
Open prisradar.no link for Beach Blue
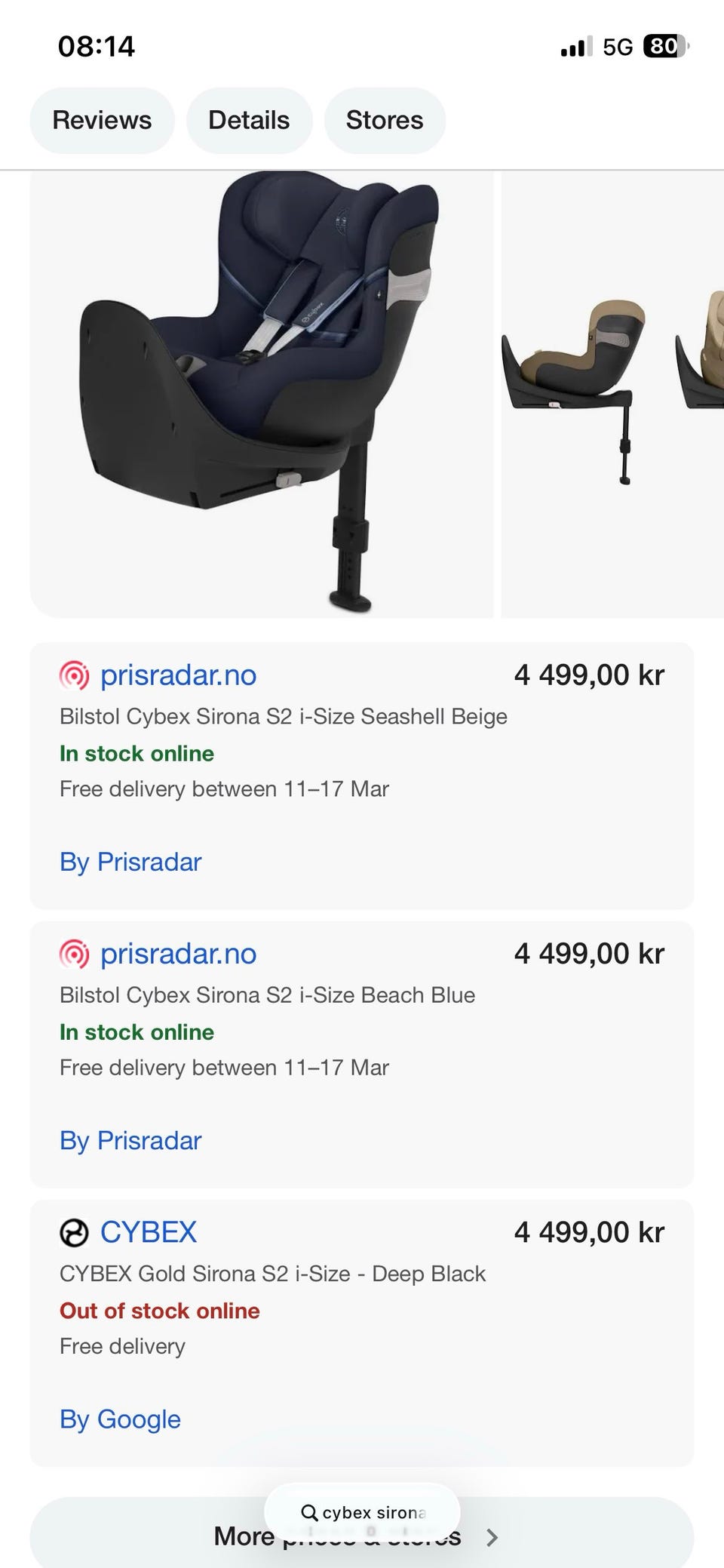tap(178, 954)
